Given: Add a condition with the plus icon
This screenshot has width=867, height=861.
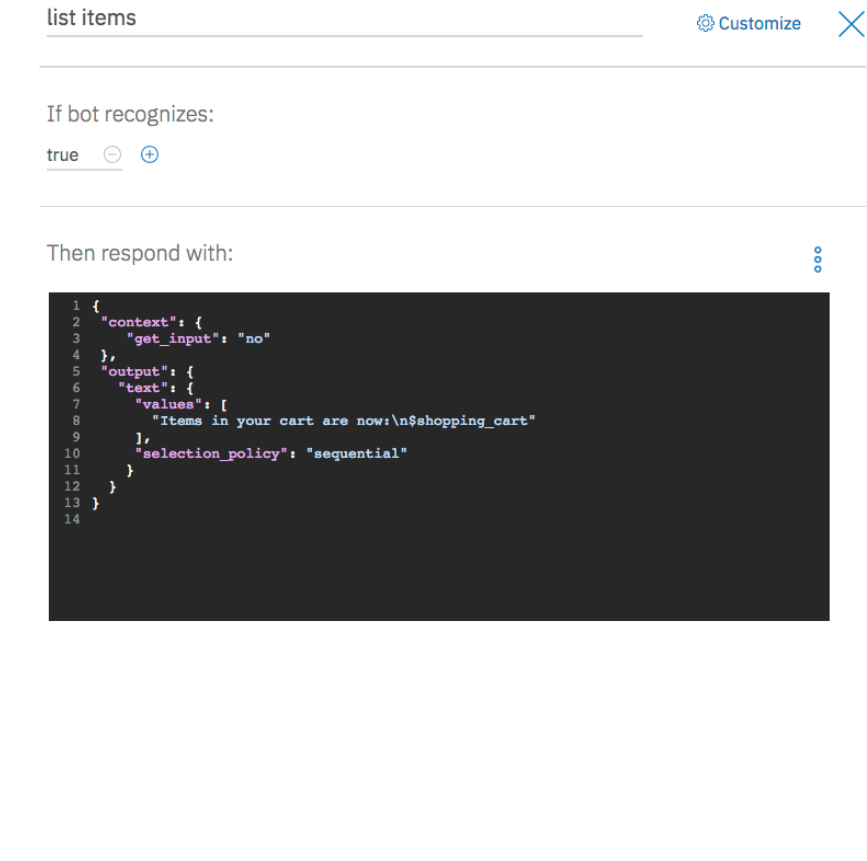Looking at the screenshot, I should point(149,154).
